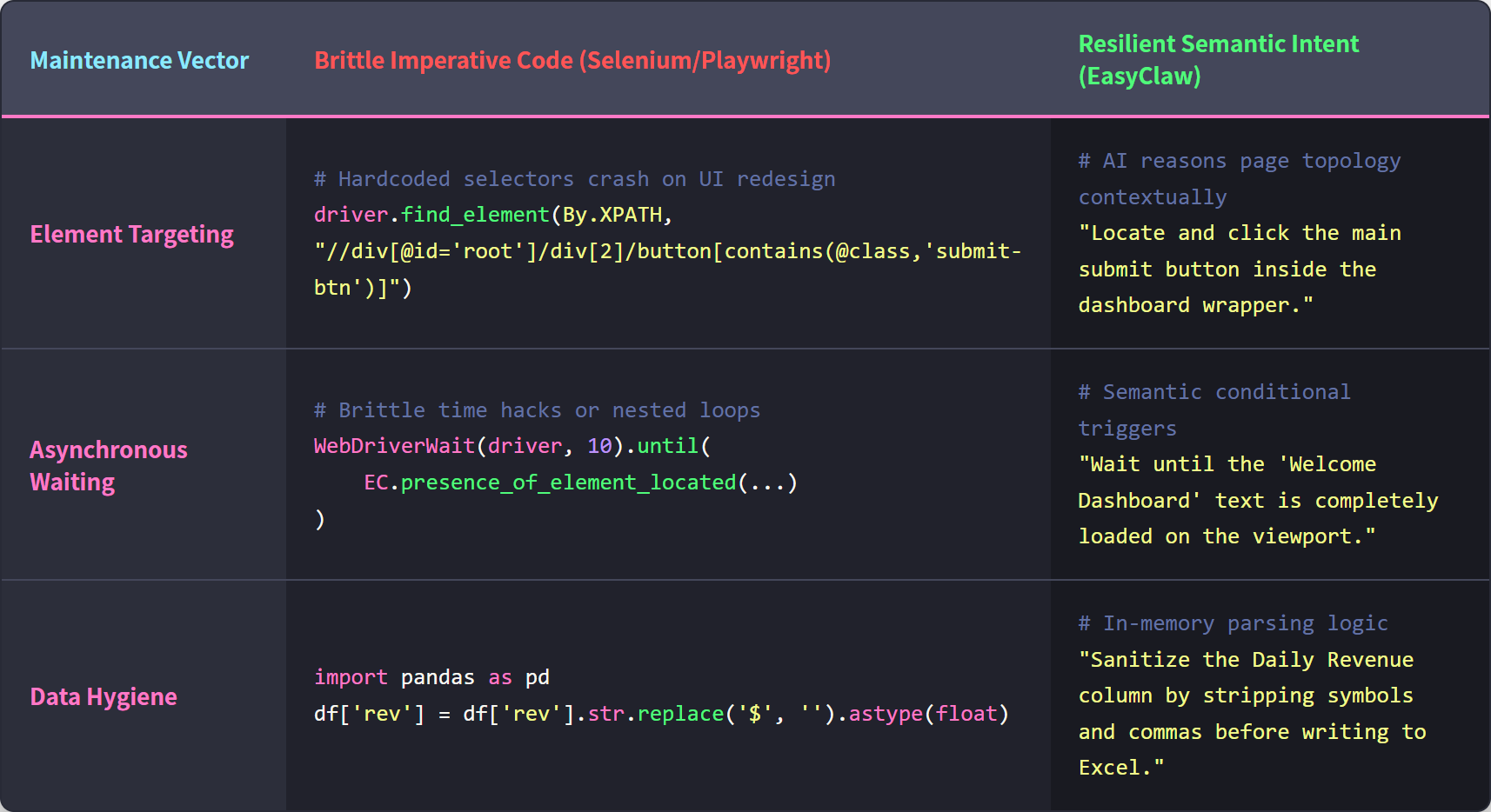Click the XPath string starting "//div[@id='root']"

[x=667, y=270]
